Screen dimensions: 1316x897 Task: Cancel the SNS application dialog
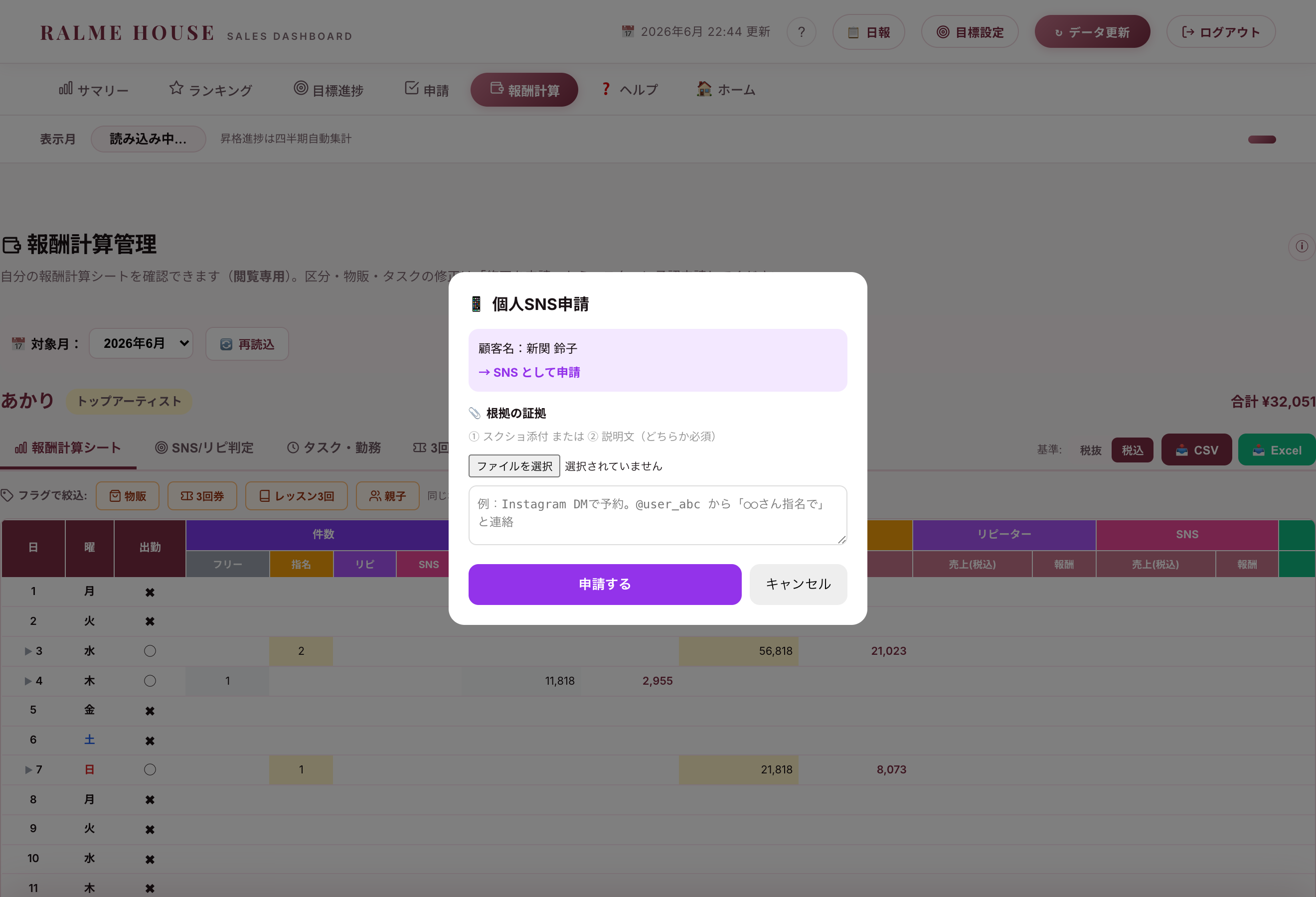click(798, 584)
